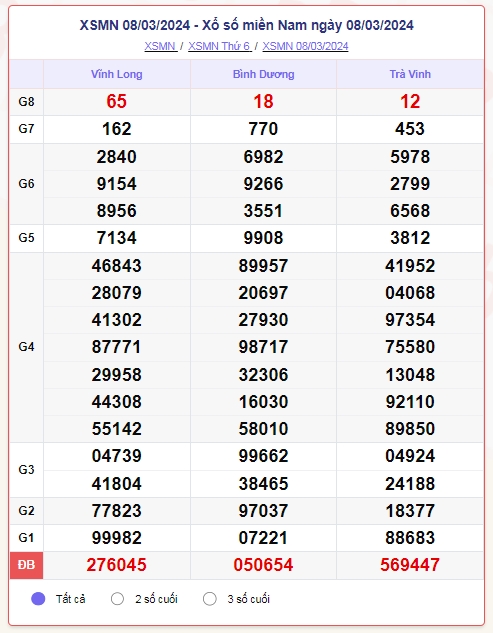Click the Vĩnh Long column header
This screenshot has width=493, height=633.
click(117, 74)
